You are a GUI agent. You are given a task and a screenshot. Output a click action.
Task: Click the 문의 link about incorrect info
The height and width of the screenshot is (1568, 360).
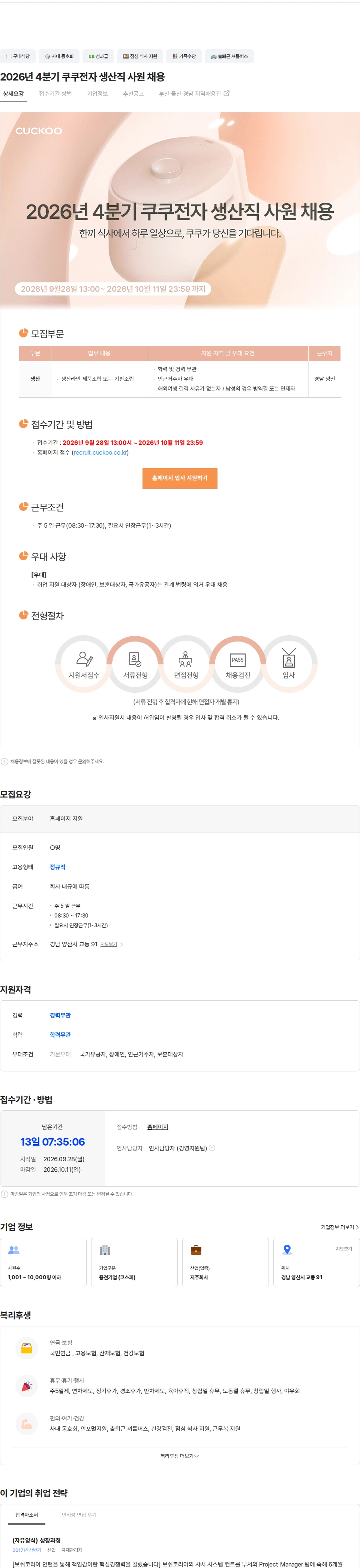[x=82, y=761]
